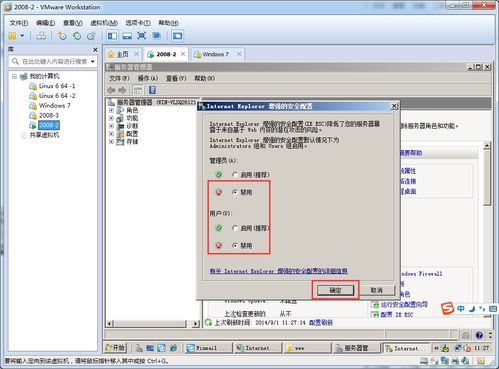The height and width of the screenshot is (369, 499).
Task: Expand the 角色 node in server tree
Action: [111, 110]
